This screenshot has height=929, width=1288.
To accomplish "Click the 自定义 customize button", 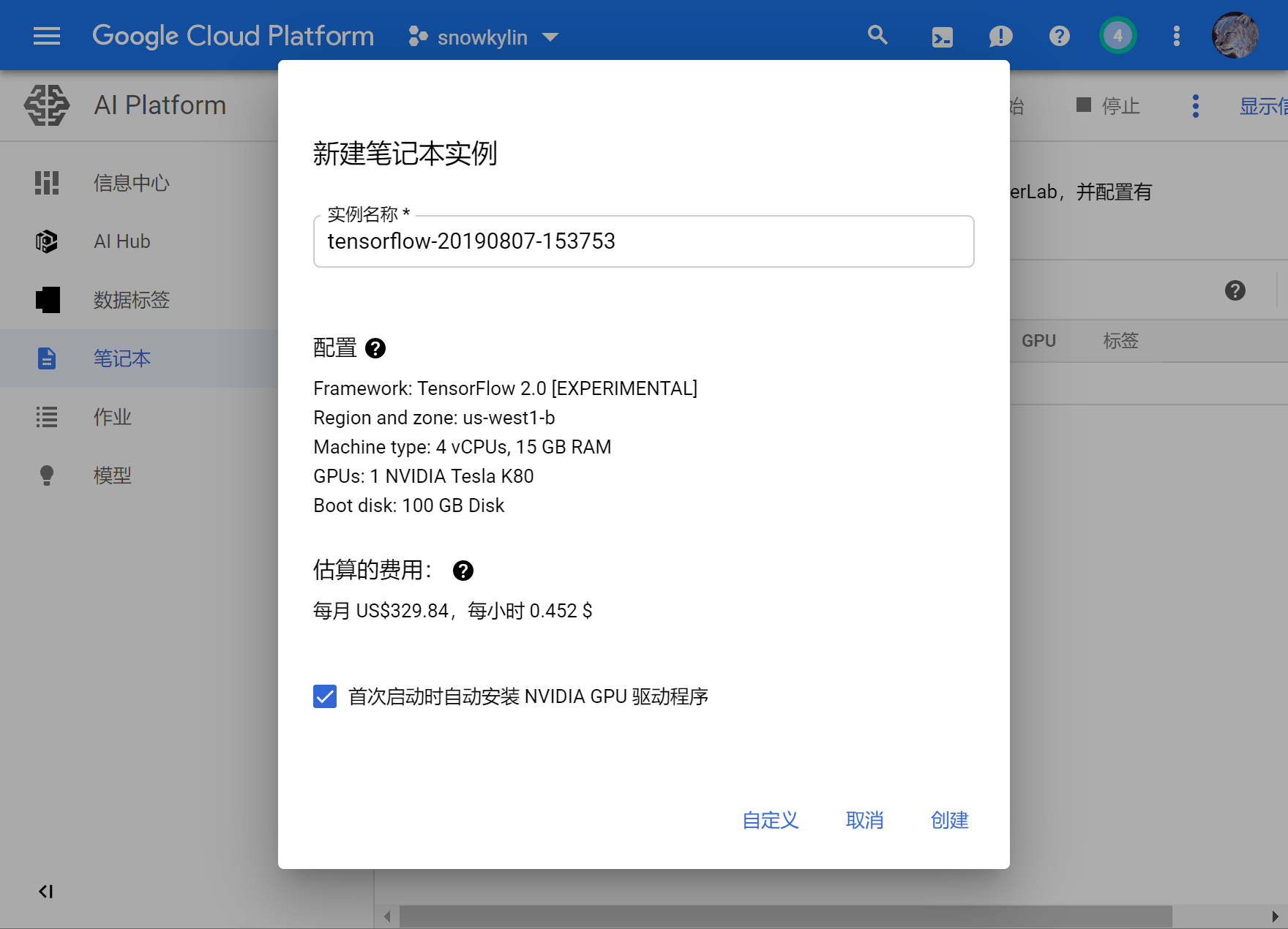I will coord(771,820).
